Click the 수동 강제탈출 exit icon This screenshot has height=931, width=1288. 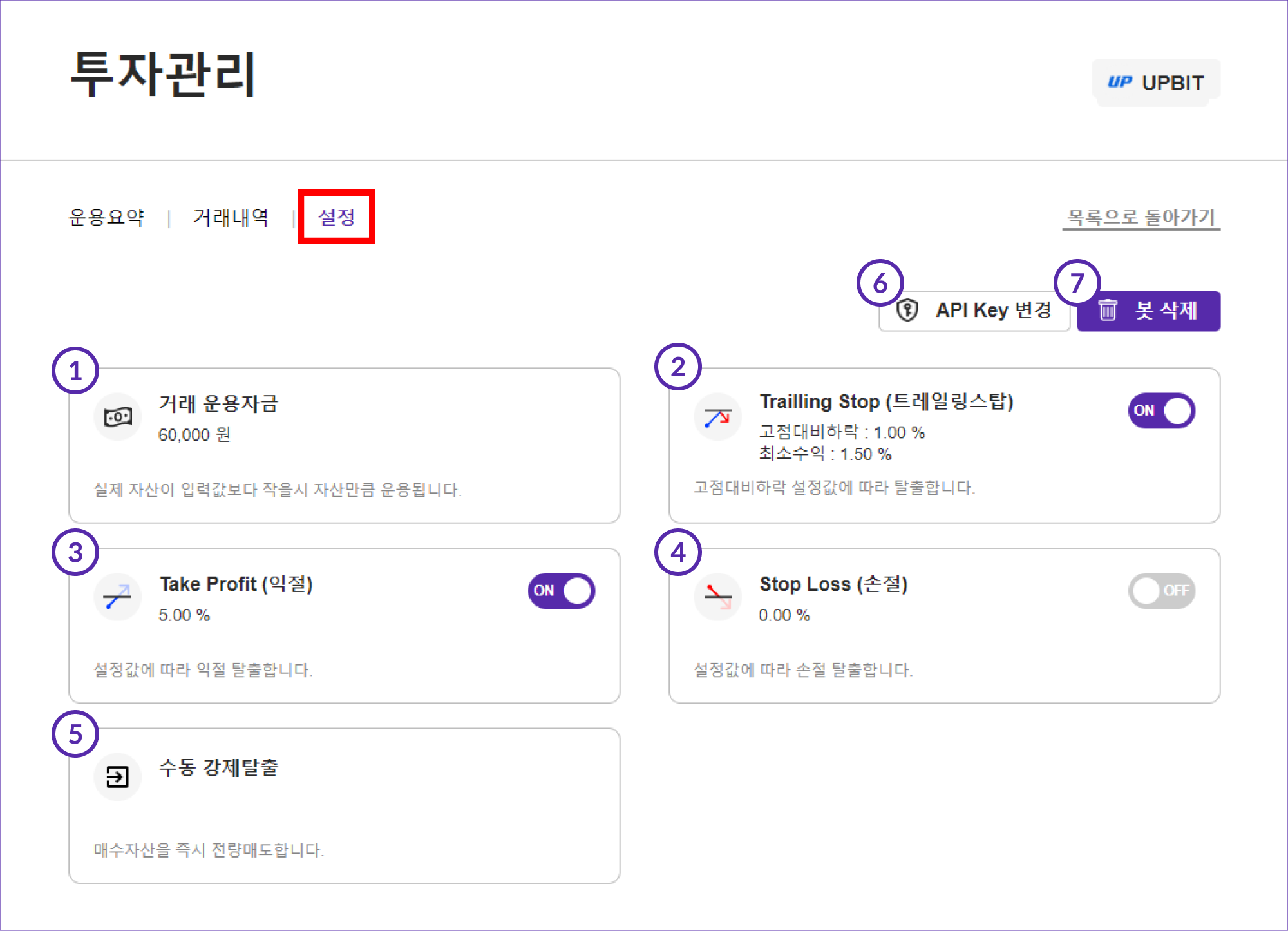tap(118, 777)
